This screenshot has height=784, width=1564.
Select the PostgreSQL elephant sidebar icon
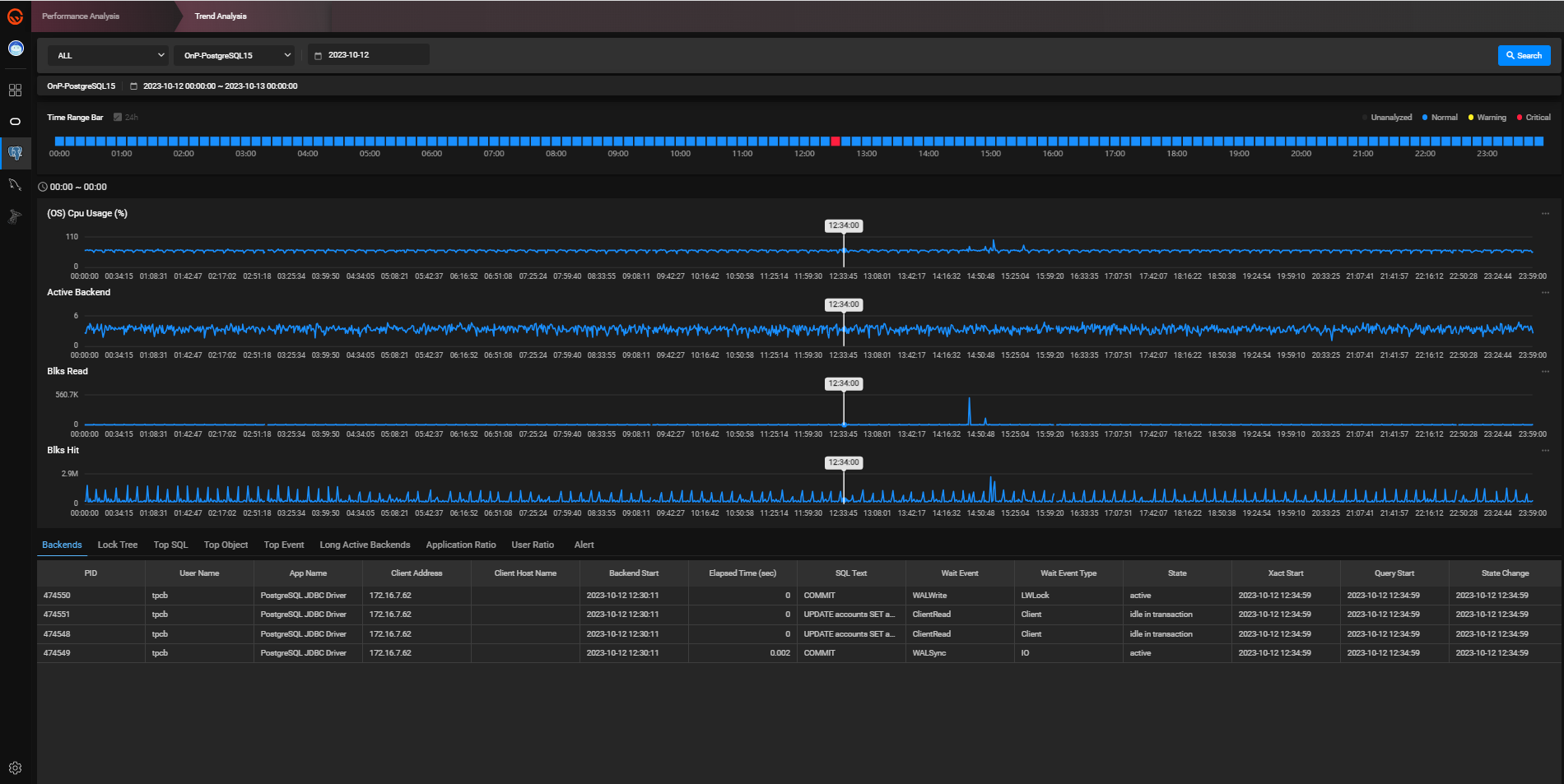15,153
